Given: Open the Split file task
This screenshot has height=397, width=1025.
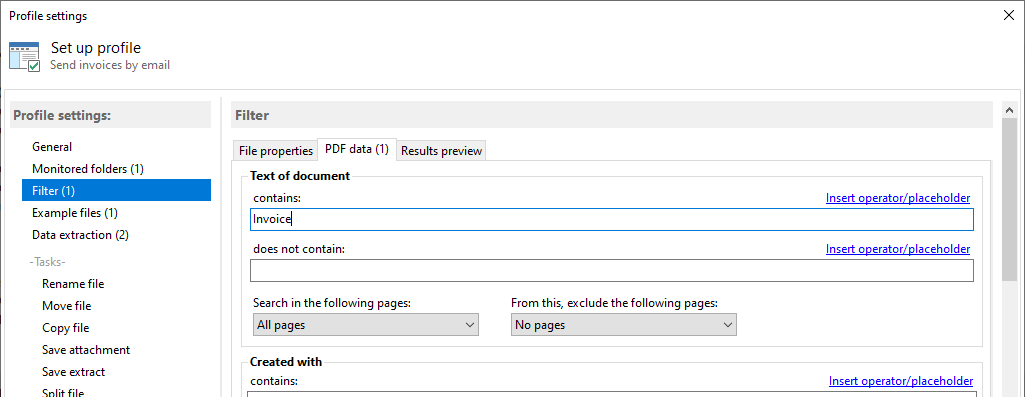Looking at the screenshot, I should (x=63, y=393).
